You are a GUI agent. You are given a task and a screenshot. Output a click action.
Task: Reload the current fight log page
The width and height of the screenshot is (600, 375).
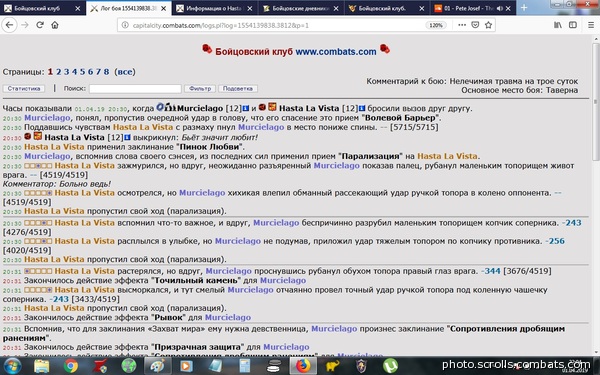39,25
